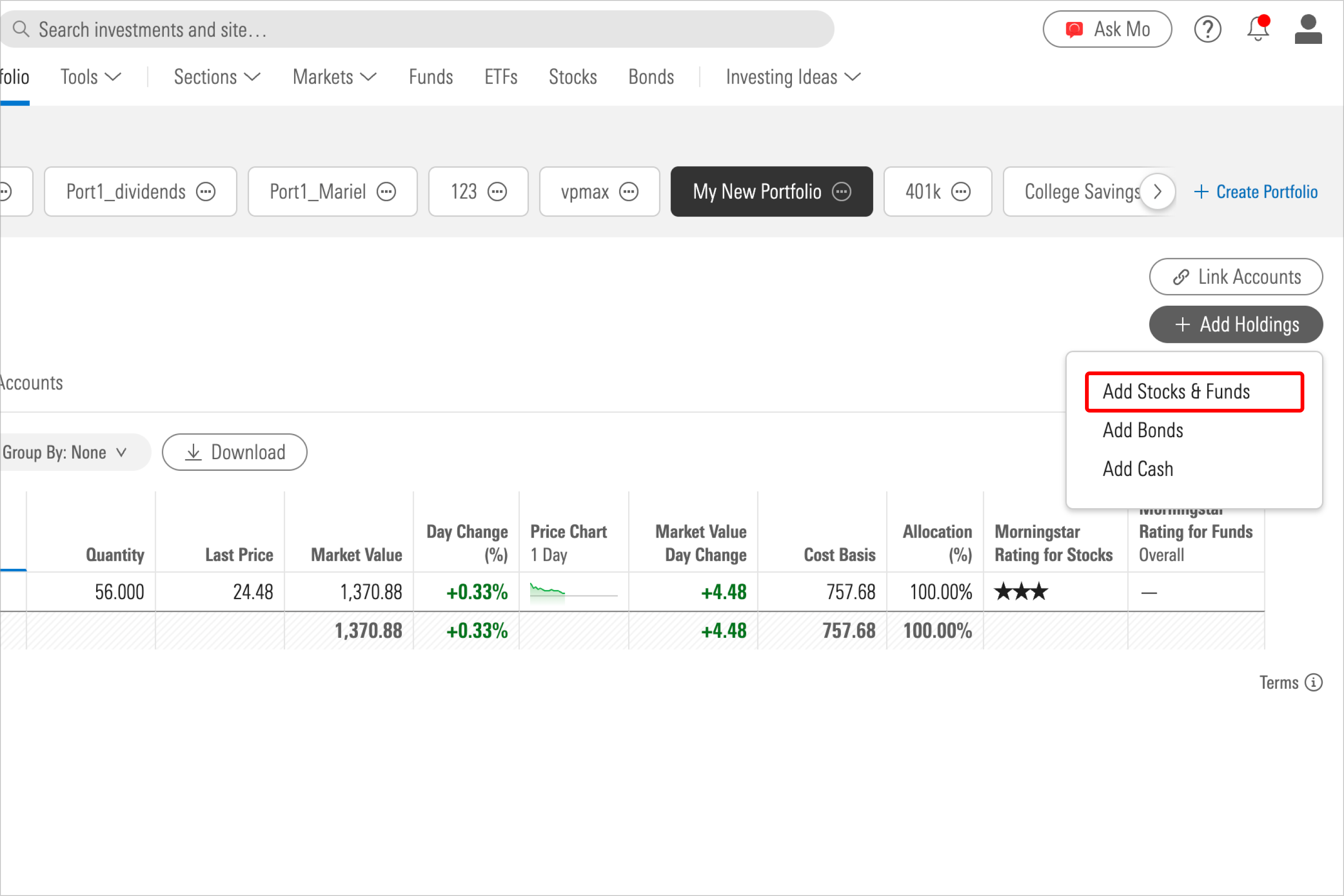Select Port1_Mariel portfolio tab
Screen dimensions: 1344x896
[332, 191]
